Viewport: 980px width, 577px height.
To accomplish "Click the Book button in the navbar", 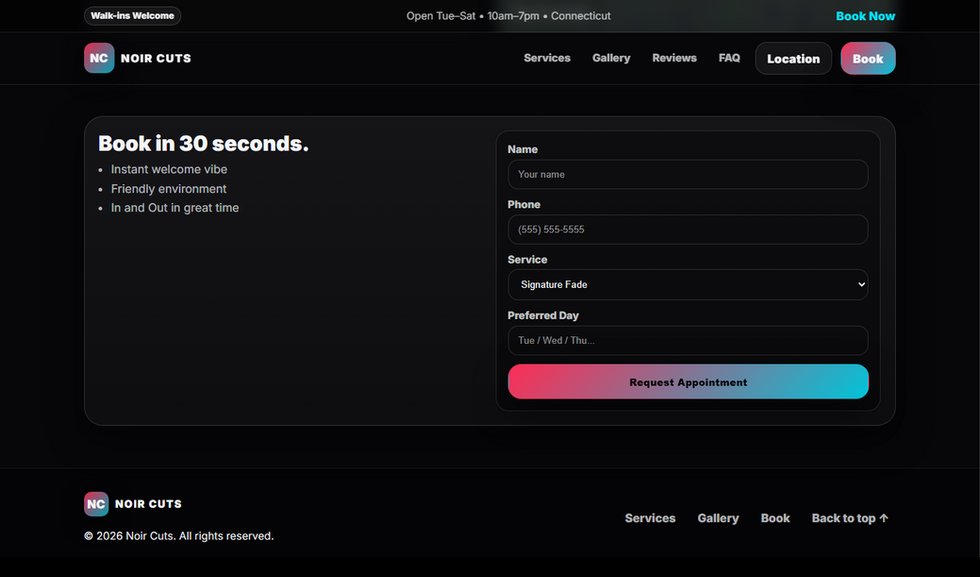I will click(867, 58).
